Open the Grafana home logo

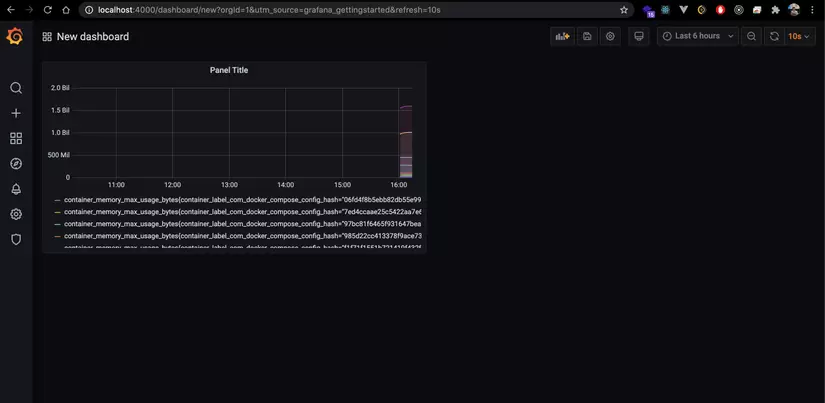(x=15, y=37)
